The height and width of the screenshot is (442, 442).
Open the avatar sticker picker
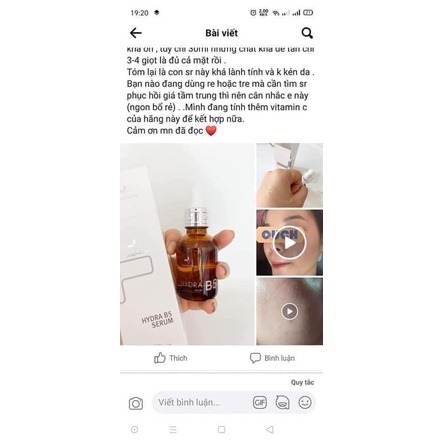pyautogui.click(x=282, y=403)
